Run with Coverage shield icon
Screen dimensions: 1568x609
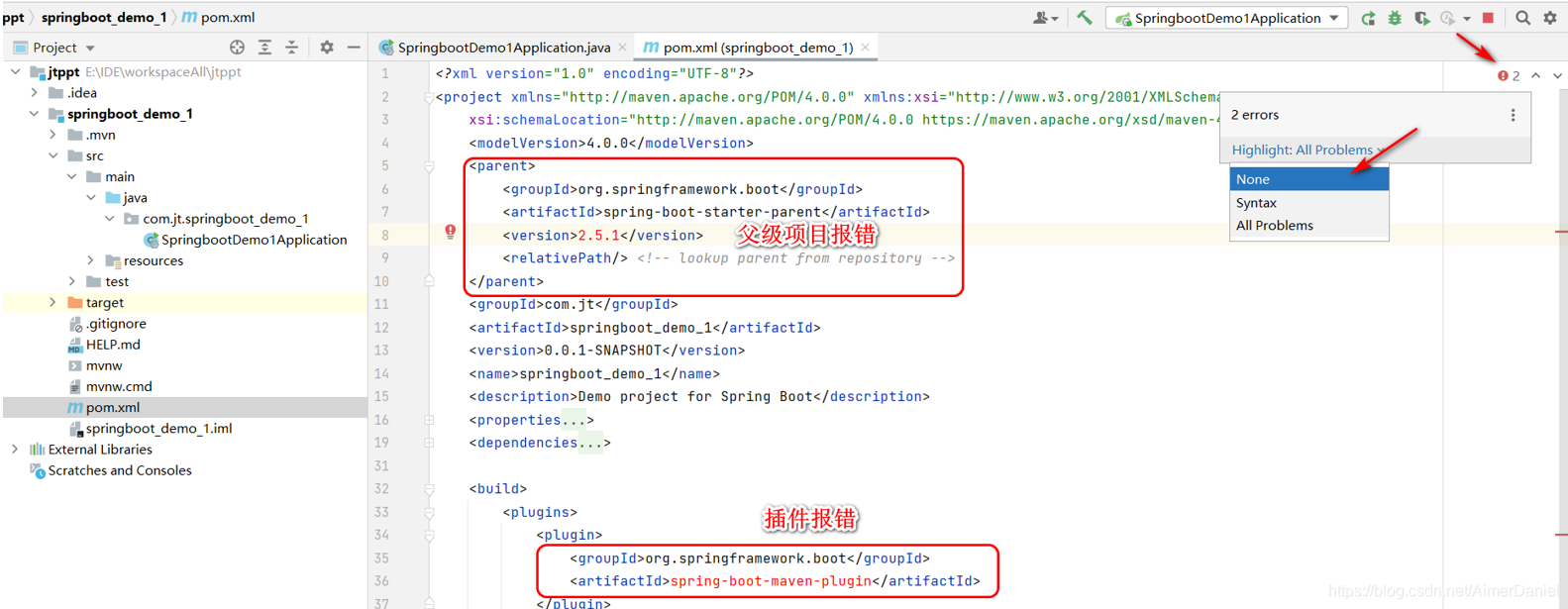1421,18
